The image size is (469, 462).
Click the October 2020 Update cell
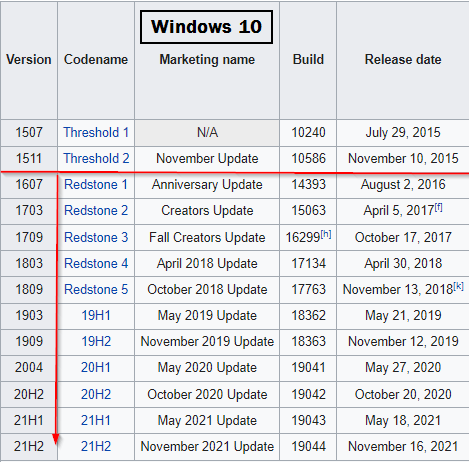pos(207,394)
